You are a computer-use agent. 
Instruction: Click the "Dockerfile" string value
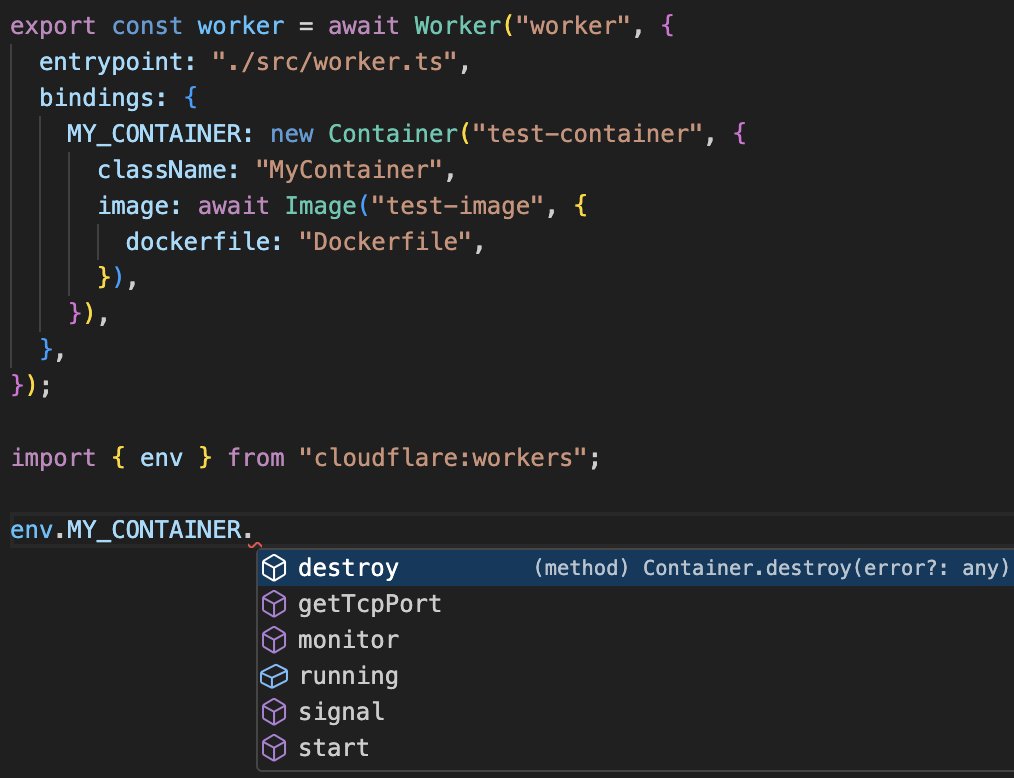(x=385, y=242)
